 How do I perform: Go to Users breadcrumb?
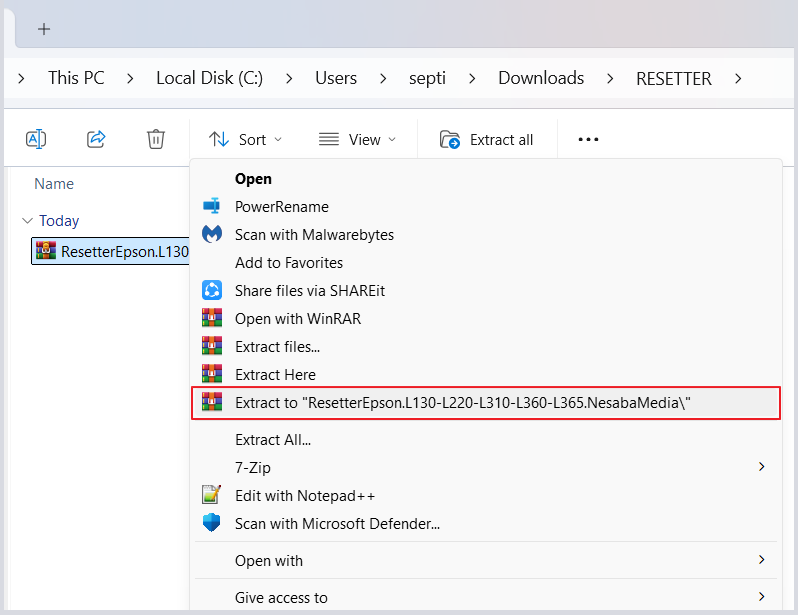[336, 78]
